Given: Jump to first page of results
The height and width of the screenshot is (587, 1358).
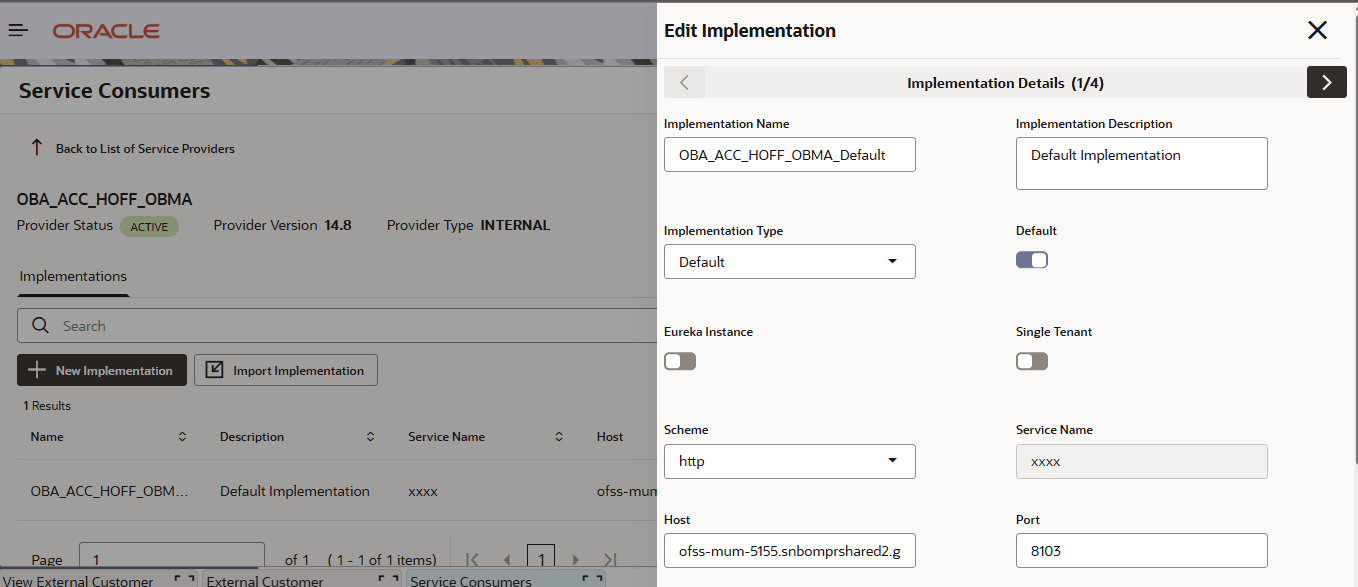Looking at the screenshot, I should pyautogui.click(x=473, y=560).
